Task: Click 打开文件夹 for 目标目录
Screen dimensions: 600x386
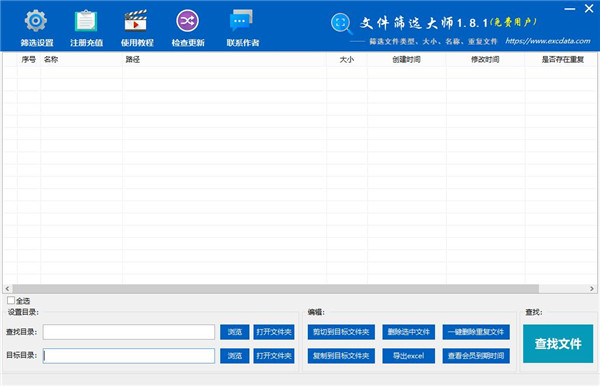Action: pyautogui.click(x=274, y=356)
